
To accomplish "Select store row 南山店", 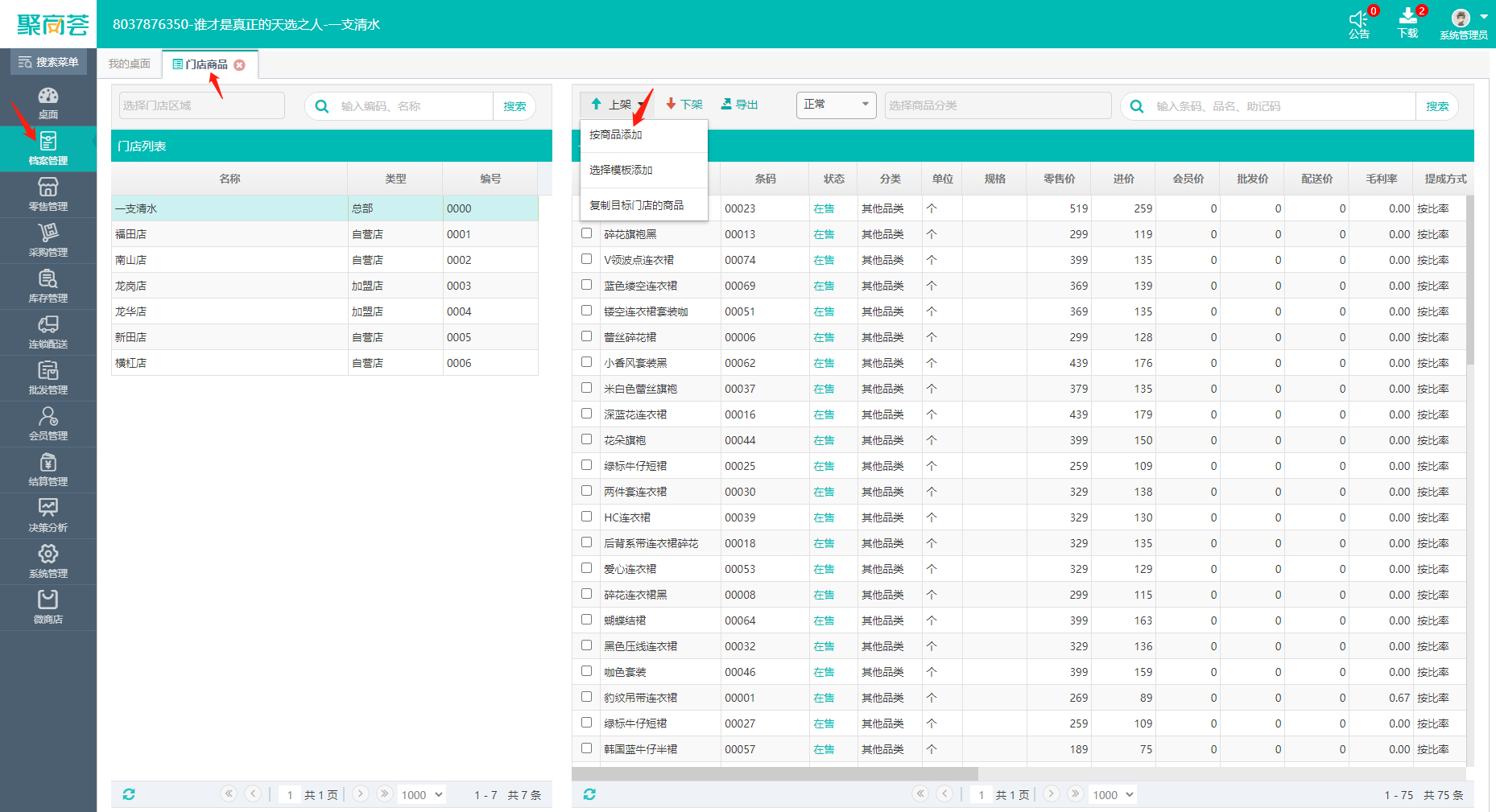I will [x=324, y=260].
